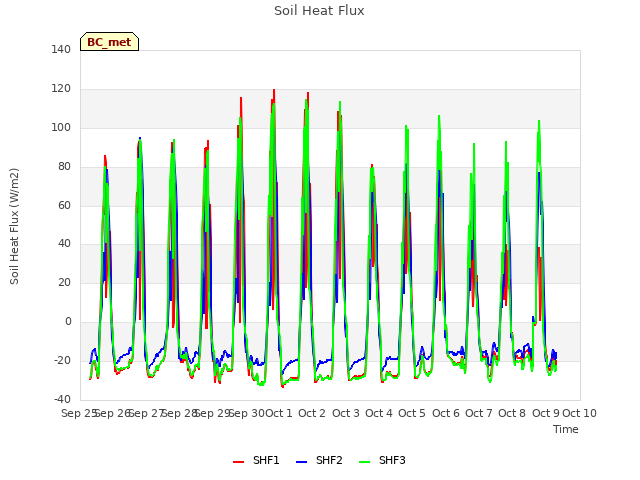The height and width of the screenshot is (480, 640).
Task: Click the blue SHF2 legend swatch
Action: click(x=301, y=462)
